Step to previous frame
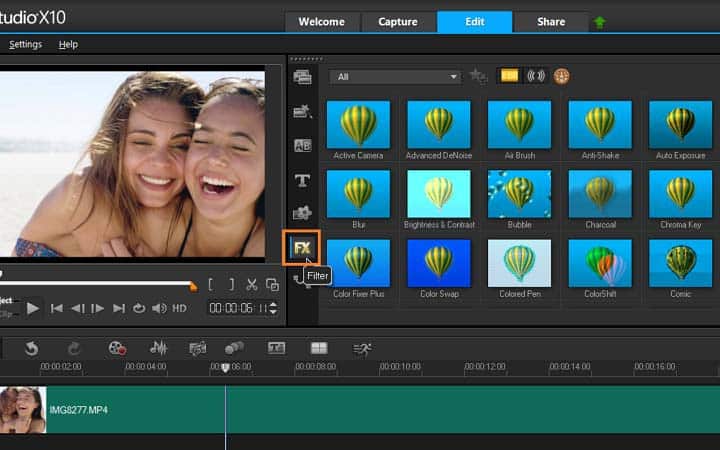This screenshot has height=450, width=720. 78,308
